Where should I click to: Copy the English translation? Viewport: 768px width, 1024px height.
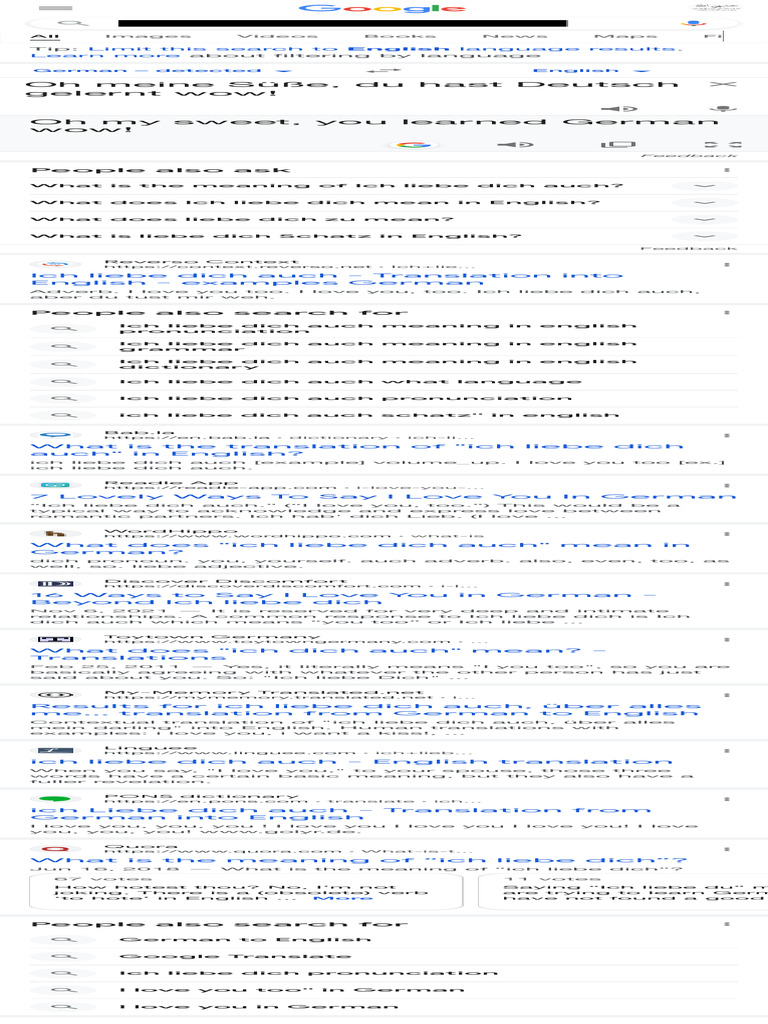coord(618,144)
